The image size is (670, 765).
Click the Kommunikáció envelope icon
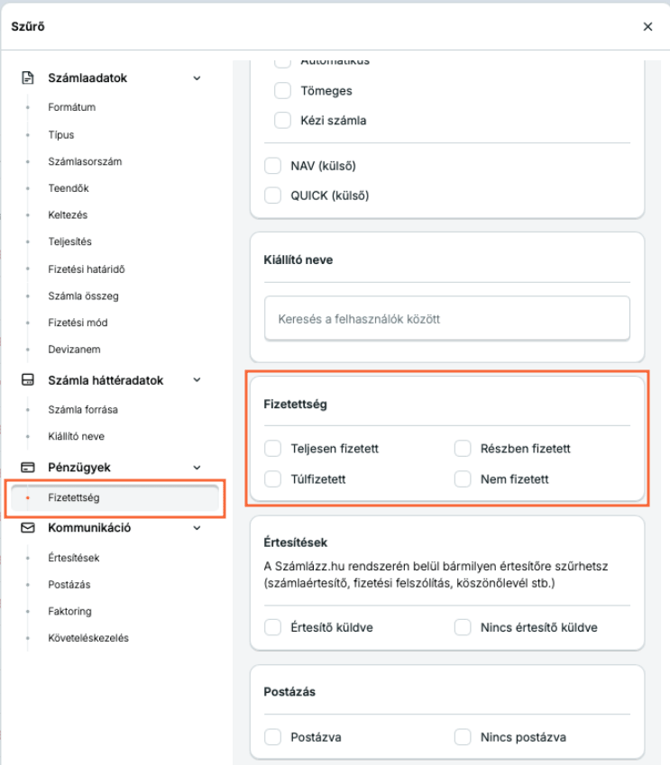(28, 527)
